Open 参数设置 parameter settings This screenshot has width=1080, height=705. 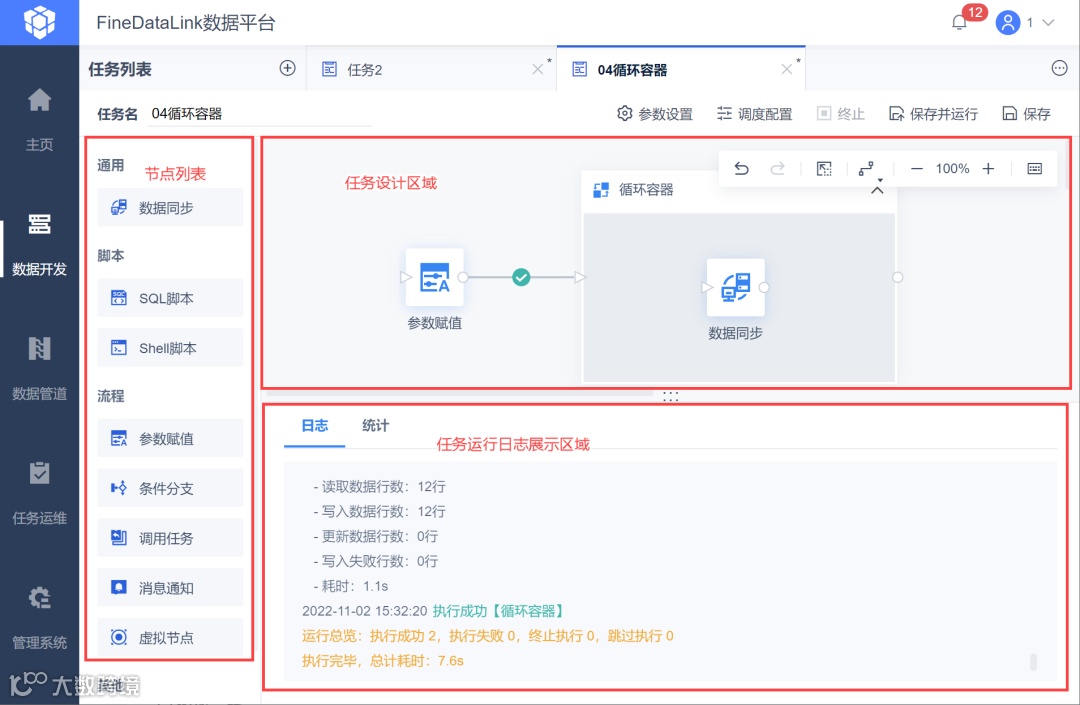point(655,114)
